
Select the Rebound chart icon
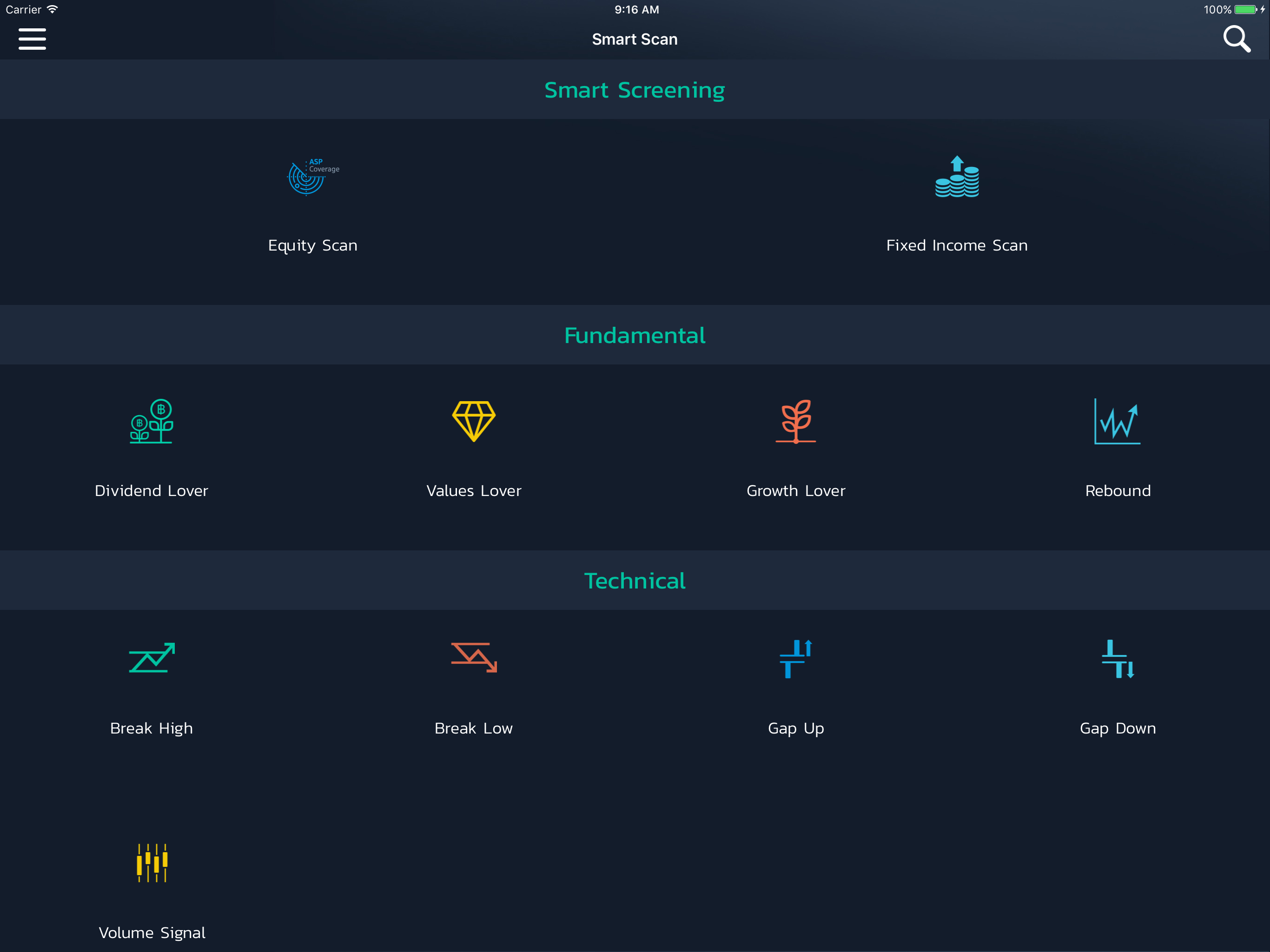point(1117,422)
